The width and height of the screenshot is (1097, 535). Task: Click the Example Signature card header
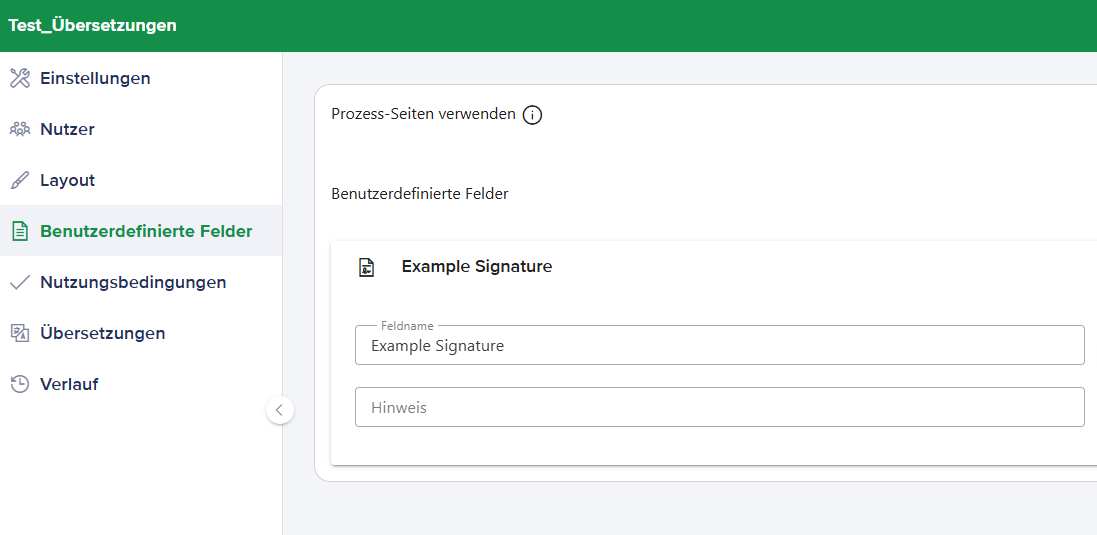[x=477, y=267]
